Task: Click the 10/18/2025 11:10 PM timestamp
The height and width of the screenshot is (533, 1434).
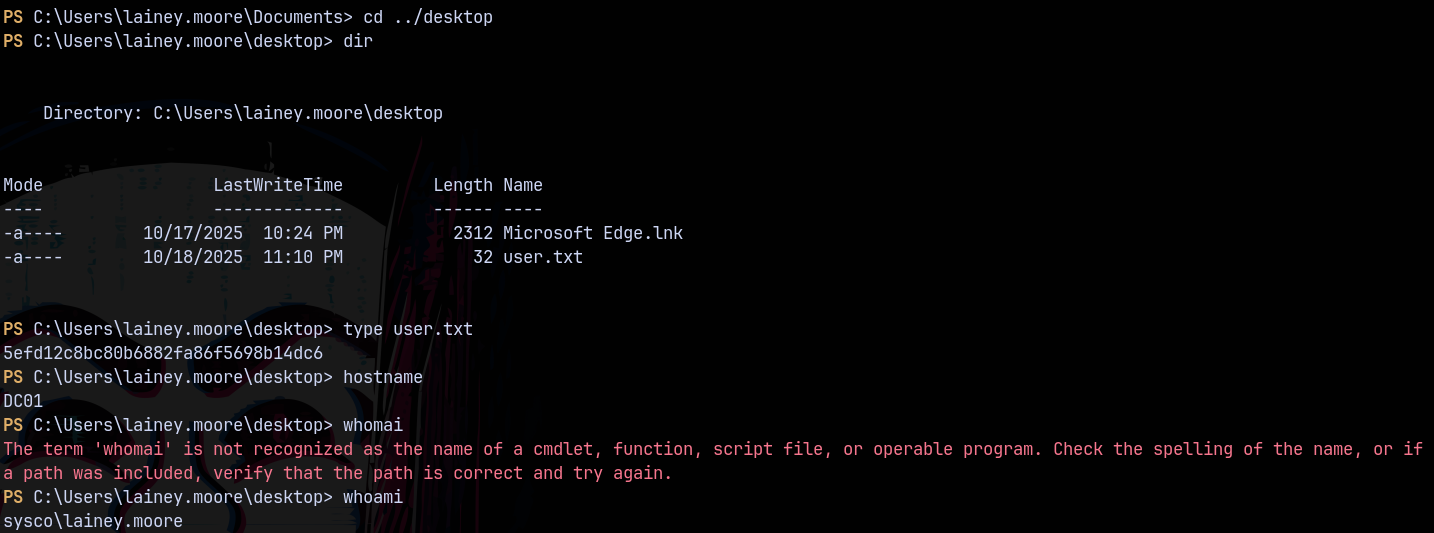Action: (x=242, y=257)
